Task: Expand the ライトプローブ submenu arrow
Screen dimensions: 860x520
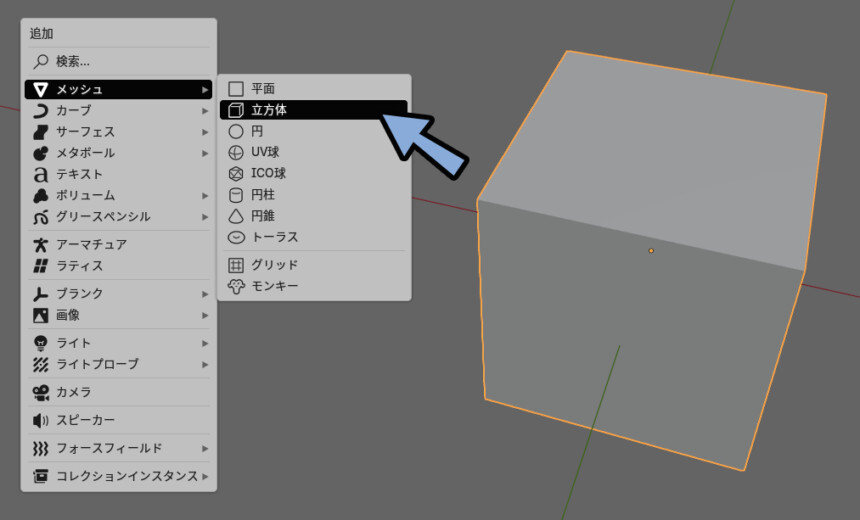Action: pyautogui.click(x=205, y=365)
